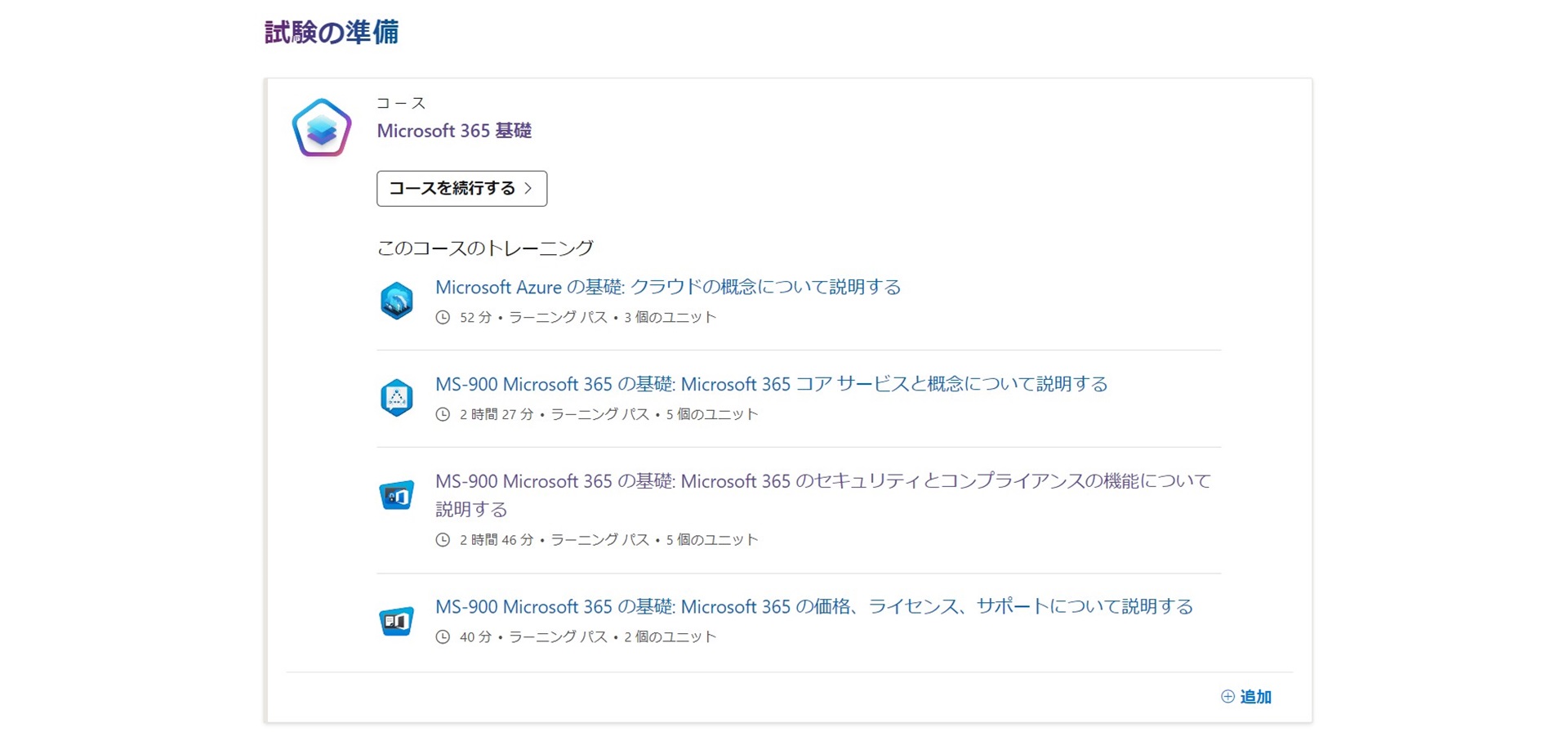Click the 40 分 • 2 個のユニット text
The width and height of the screenshot is (1568, 732).
click(x=588, y=636)
